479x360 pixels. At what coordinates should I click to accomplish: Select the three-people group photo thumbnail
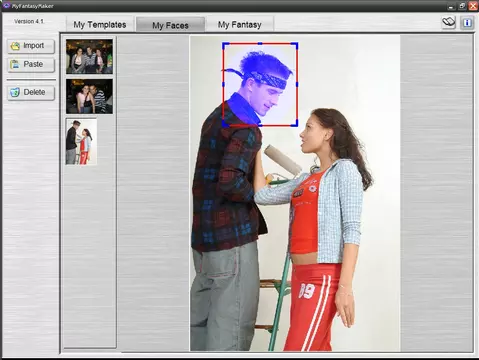click(x=89, y=56)
